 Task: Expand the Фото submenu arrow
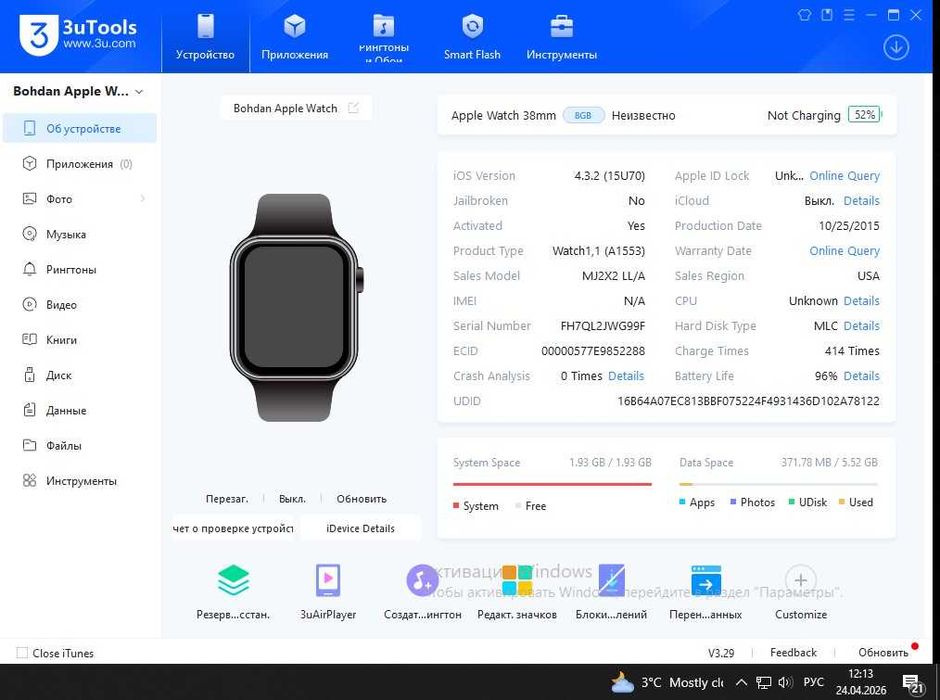pos(143,198)
